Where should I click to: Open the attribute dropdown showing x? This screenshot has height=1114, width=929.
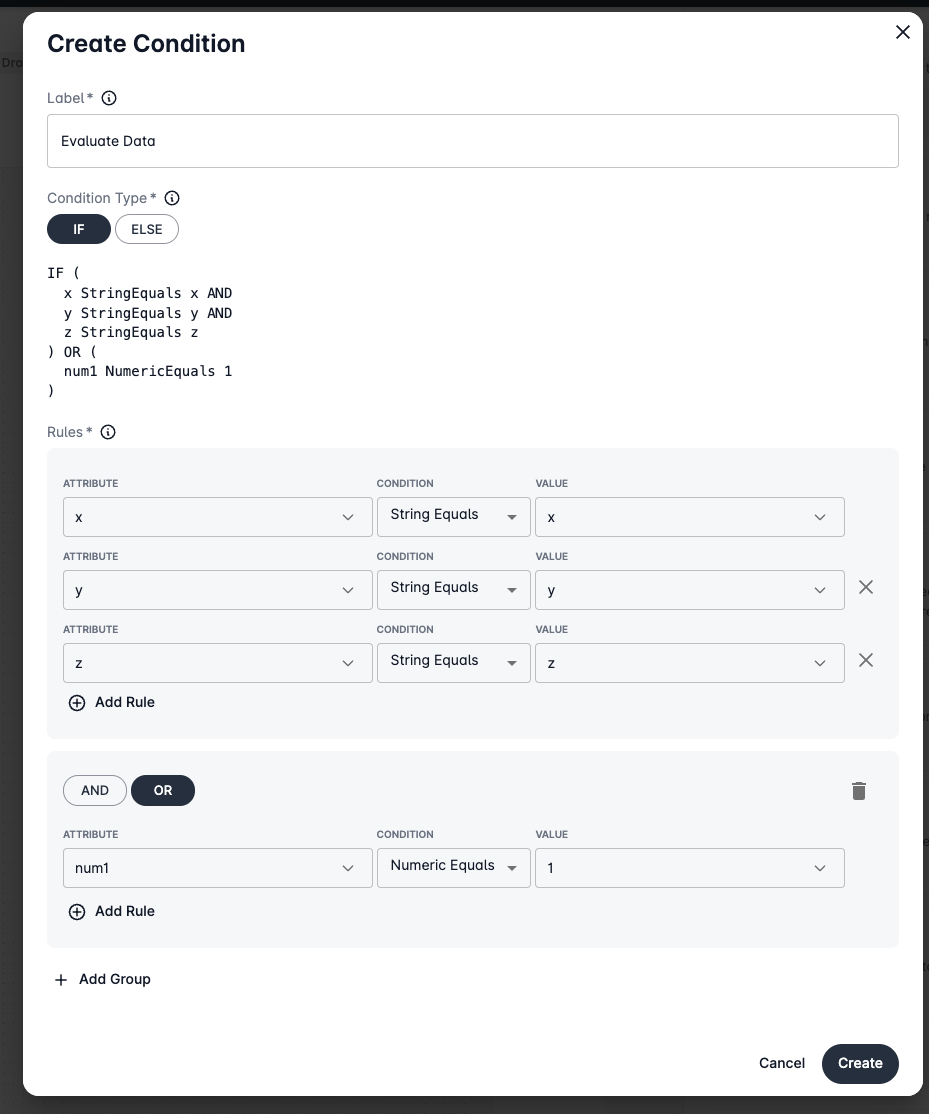tap(217, 517)
